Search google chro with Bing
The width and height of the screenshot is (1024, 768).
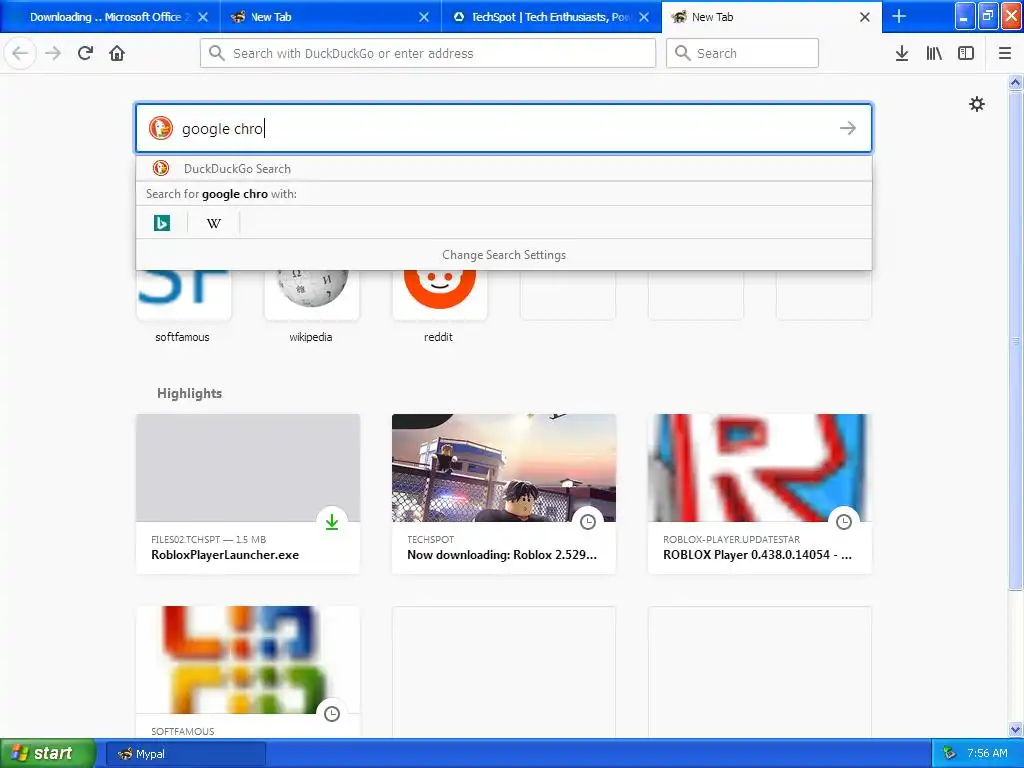point(161,223)
